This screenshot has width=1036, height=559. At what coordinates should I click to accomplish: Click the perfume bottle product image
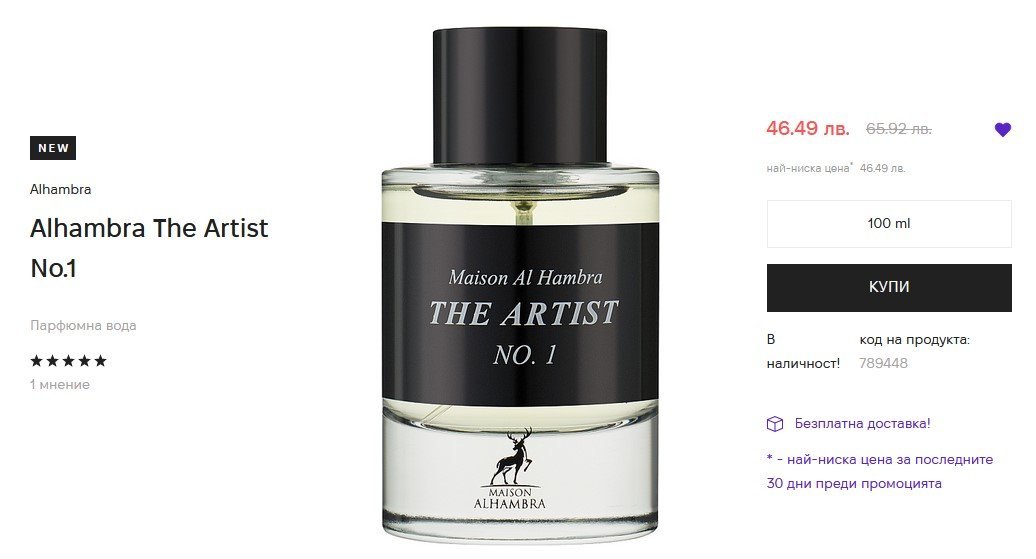tap(520, 284)
